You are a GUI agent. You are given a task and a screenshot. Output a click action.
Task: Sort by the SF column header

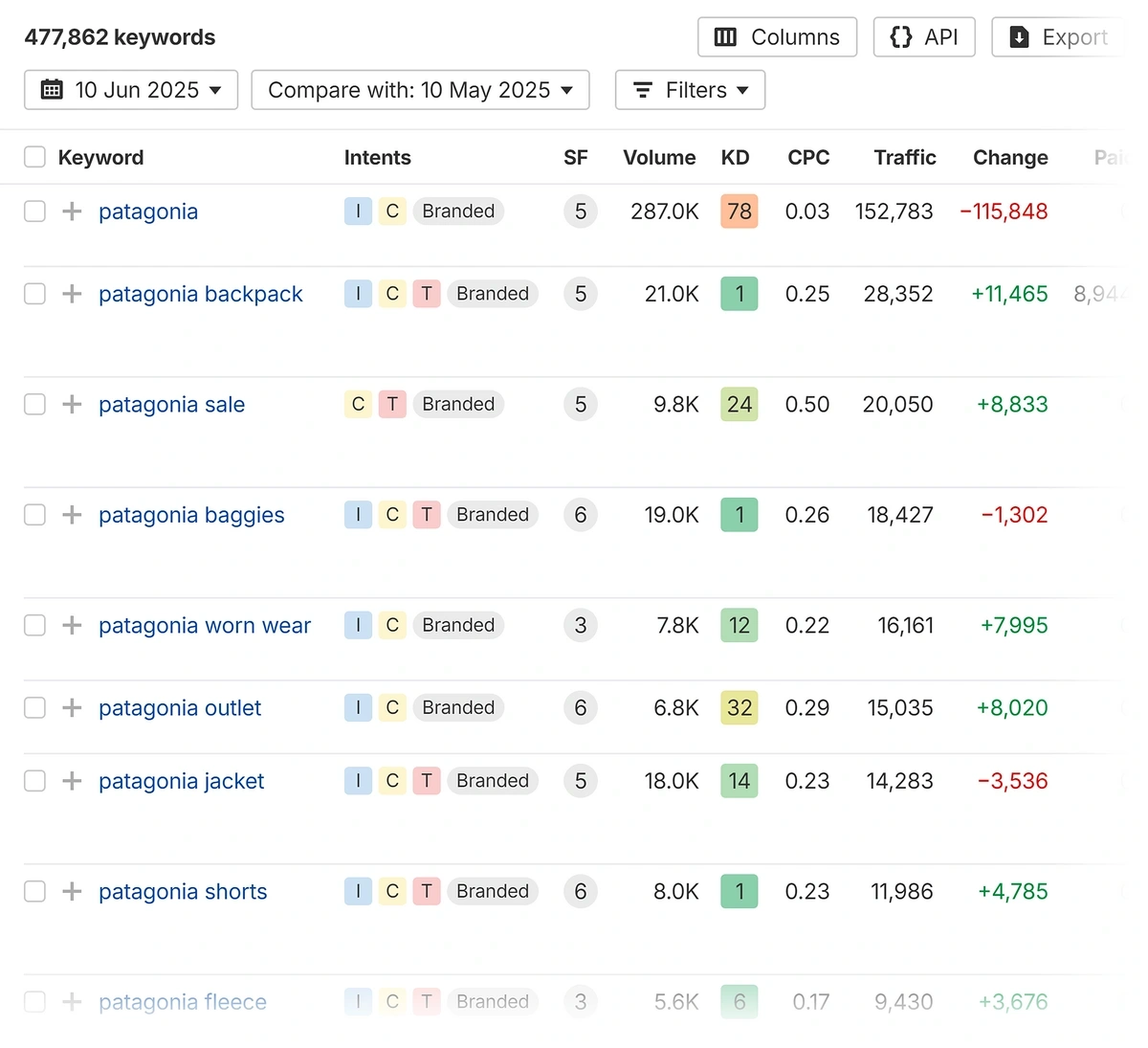576,157
